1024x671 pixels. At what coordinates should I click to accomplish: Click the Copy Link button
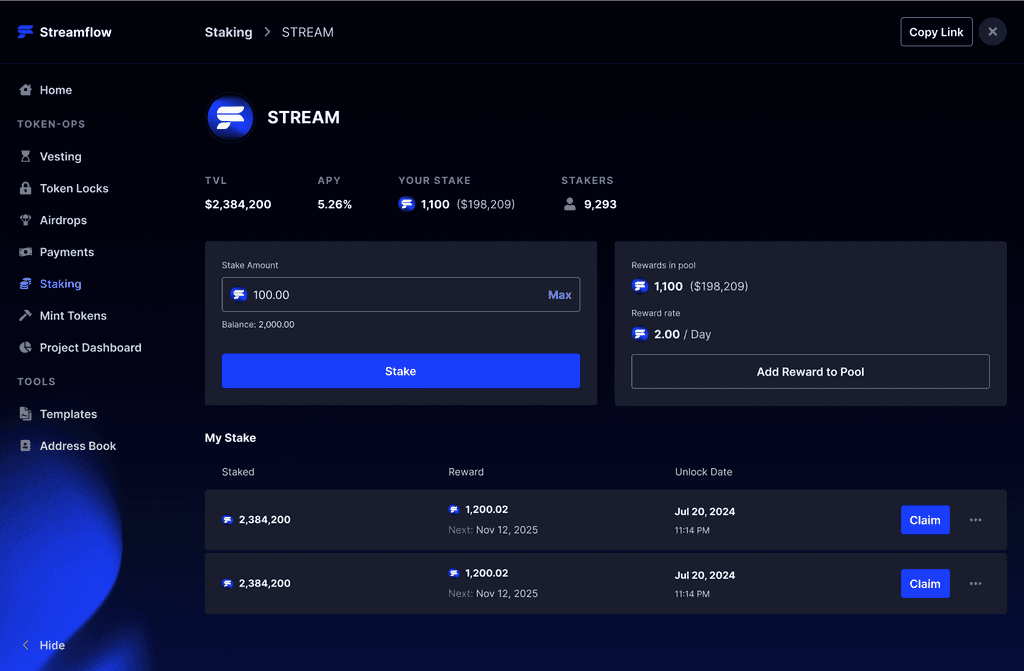click(936, 31)
